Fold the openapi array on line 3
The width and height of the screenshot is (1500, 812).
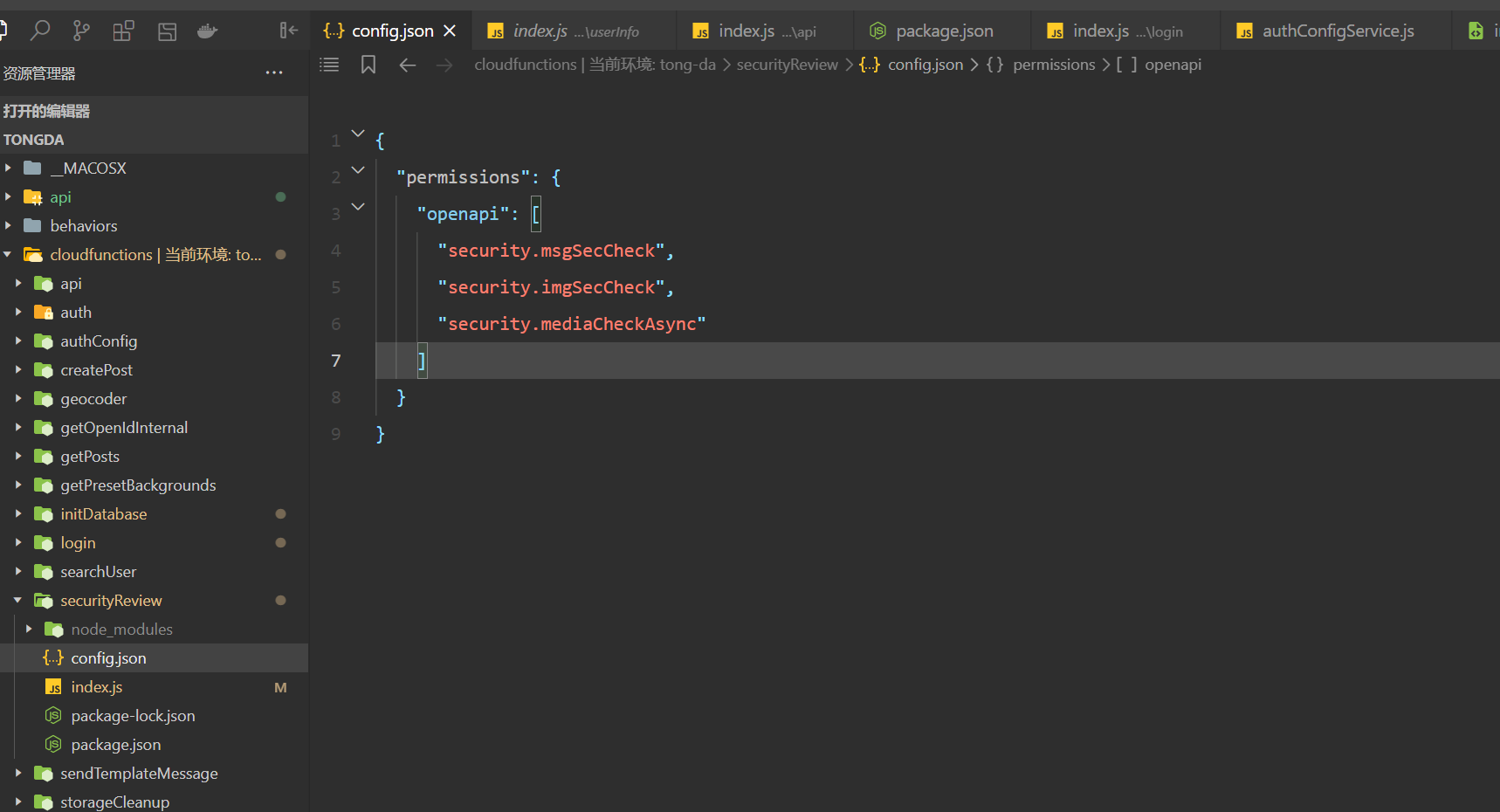(358, 207)
